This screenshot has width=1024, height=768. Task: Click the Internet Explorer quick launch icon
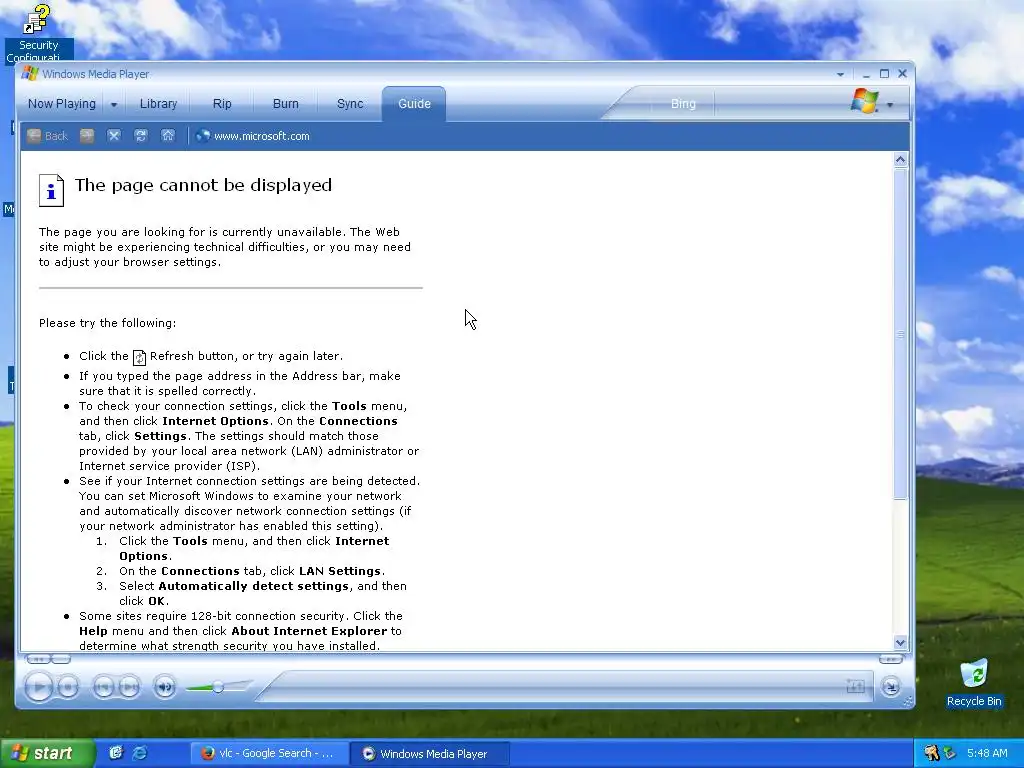pos(139,753)
